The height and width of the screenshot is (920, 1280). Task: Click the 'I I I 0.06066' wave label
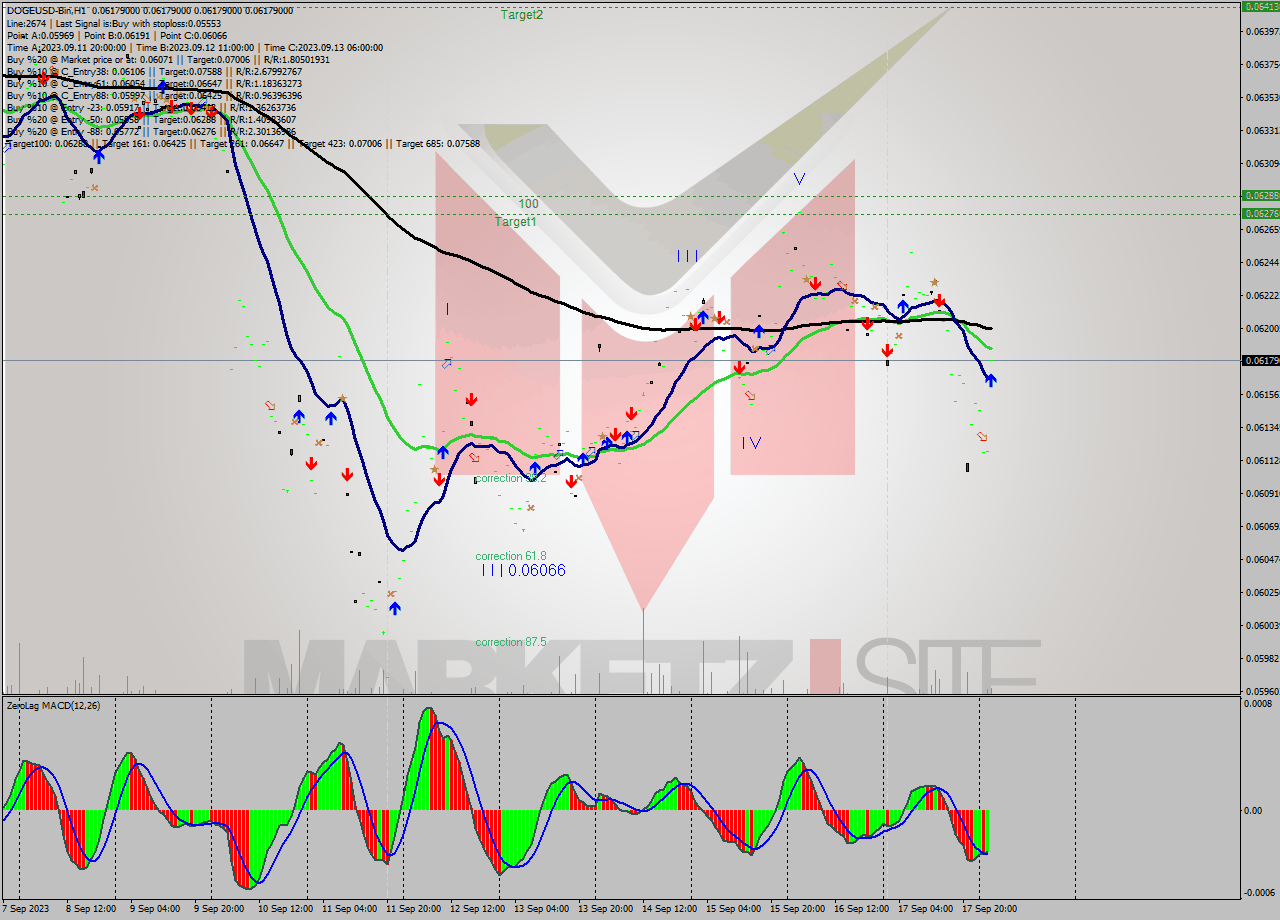pos(523,570)
